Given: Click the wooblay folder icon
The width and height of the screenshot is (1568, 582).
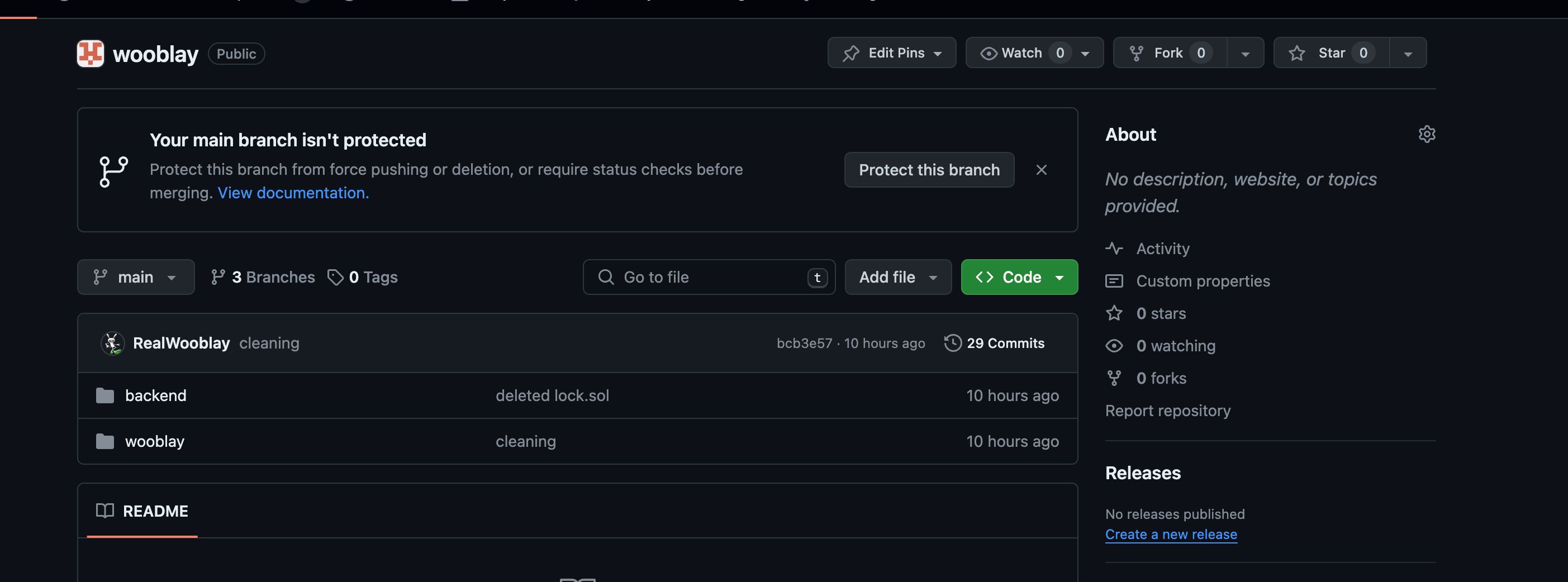Looking at the screenshot, I should 104,441.
